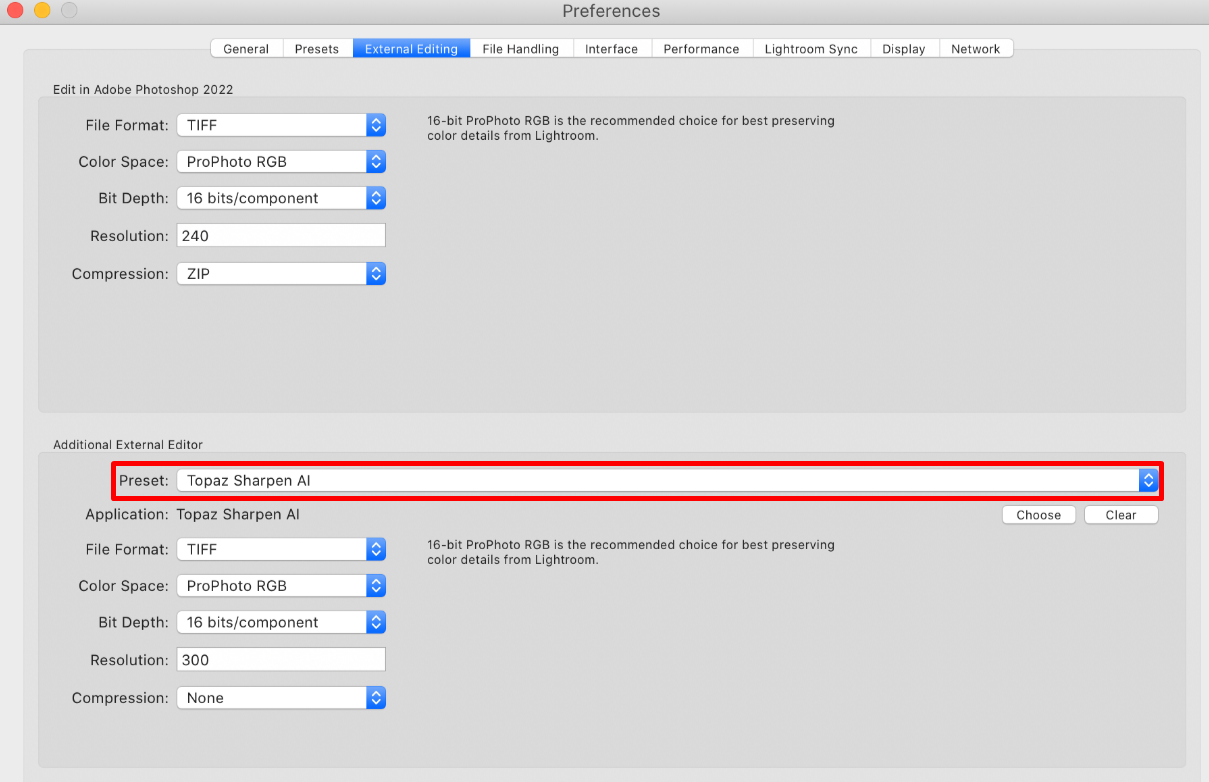Click the 'Application: Topaz Sharpen AI' text
Screen dimensions: 1209x782
point(192,514)
